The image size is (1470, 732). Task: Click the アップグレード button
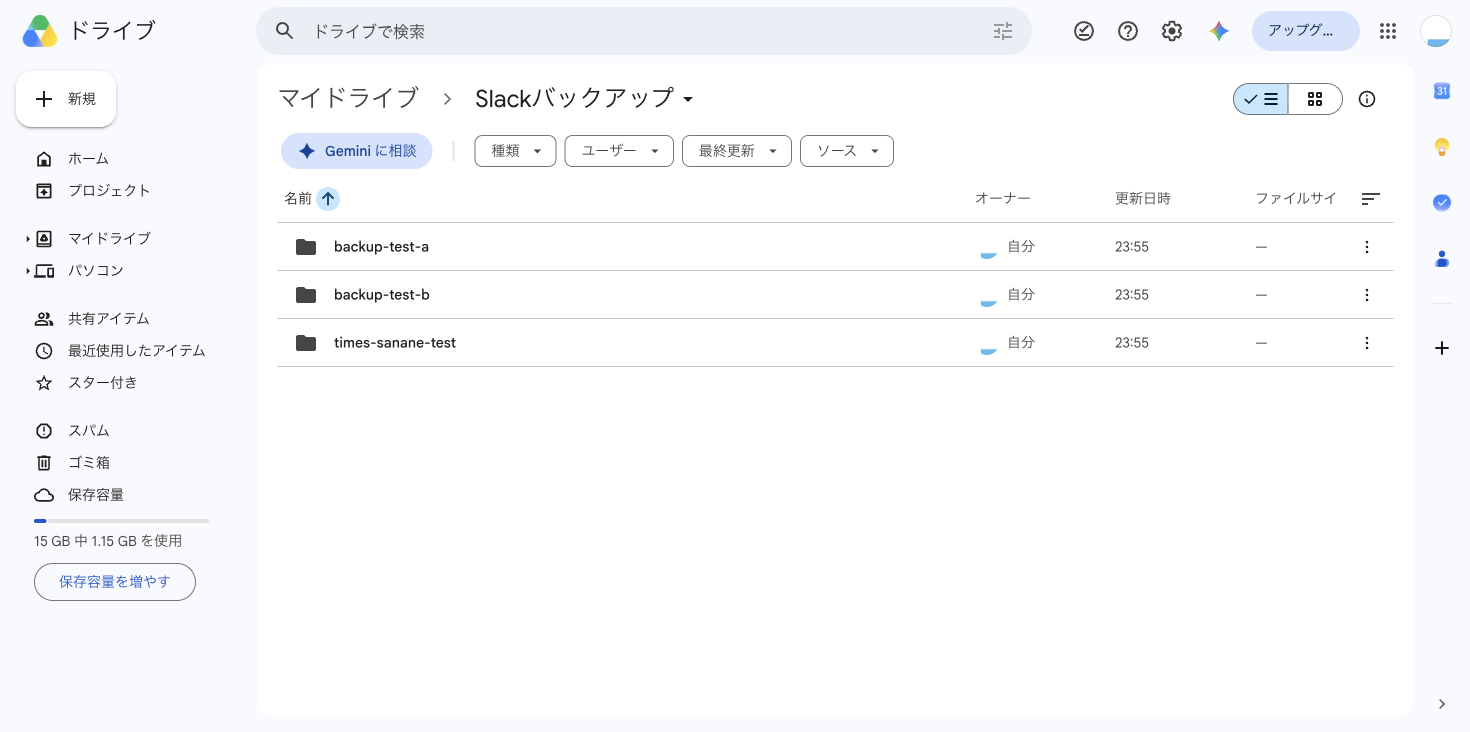coord(1305,31)
